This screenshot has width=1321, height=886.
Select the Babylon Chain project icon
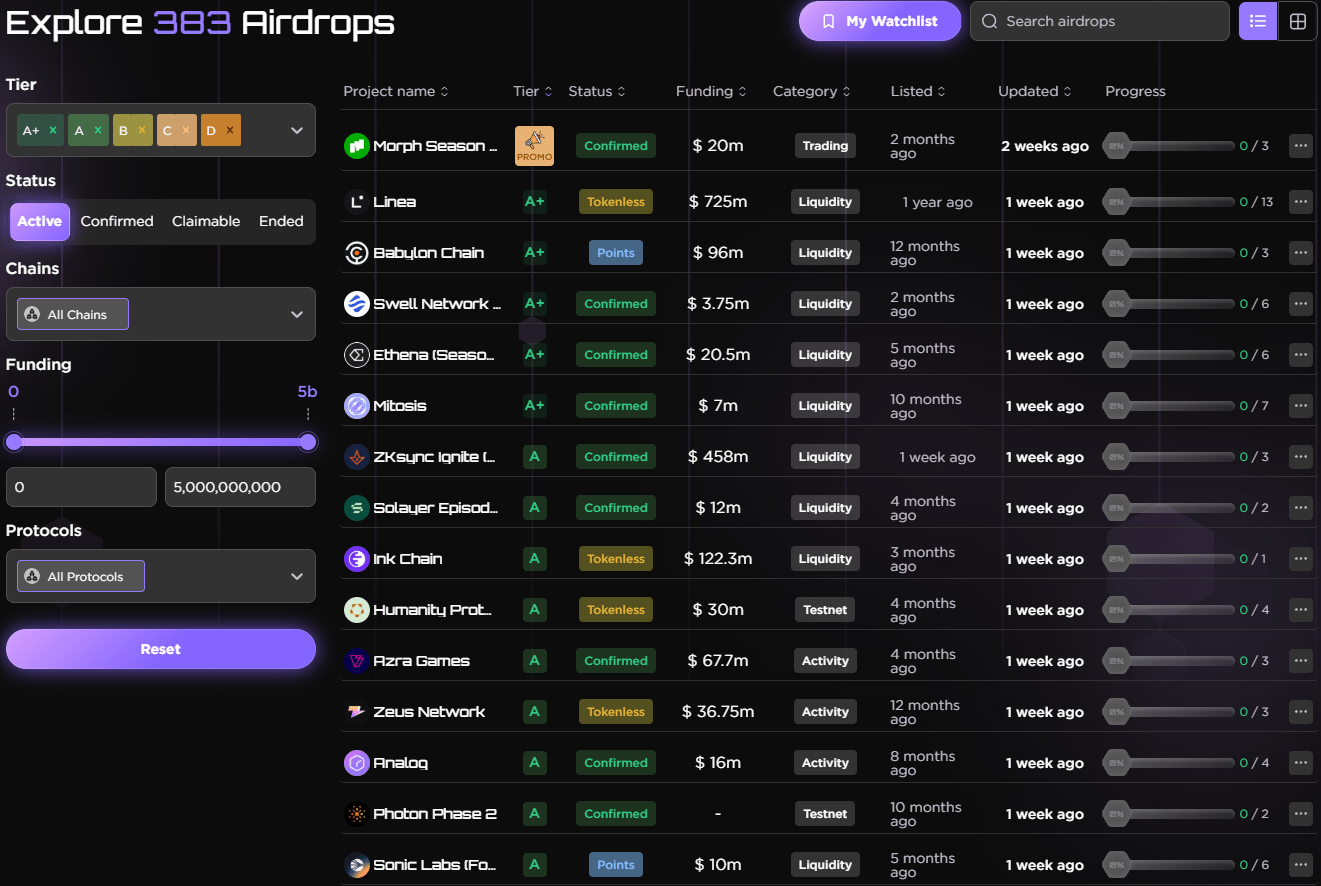(x=356, y=252)
